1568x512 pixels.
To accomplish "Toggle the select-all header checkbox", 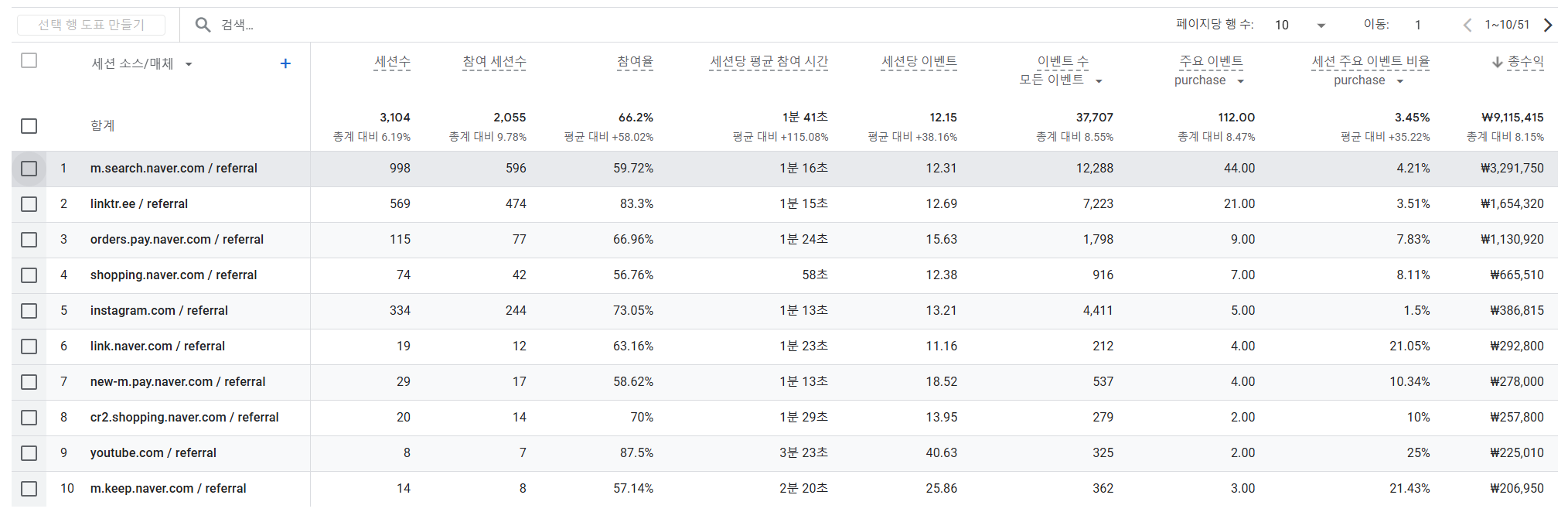I will point(29,60).
